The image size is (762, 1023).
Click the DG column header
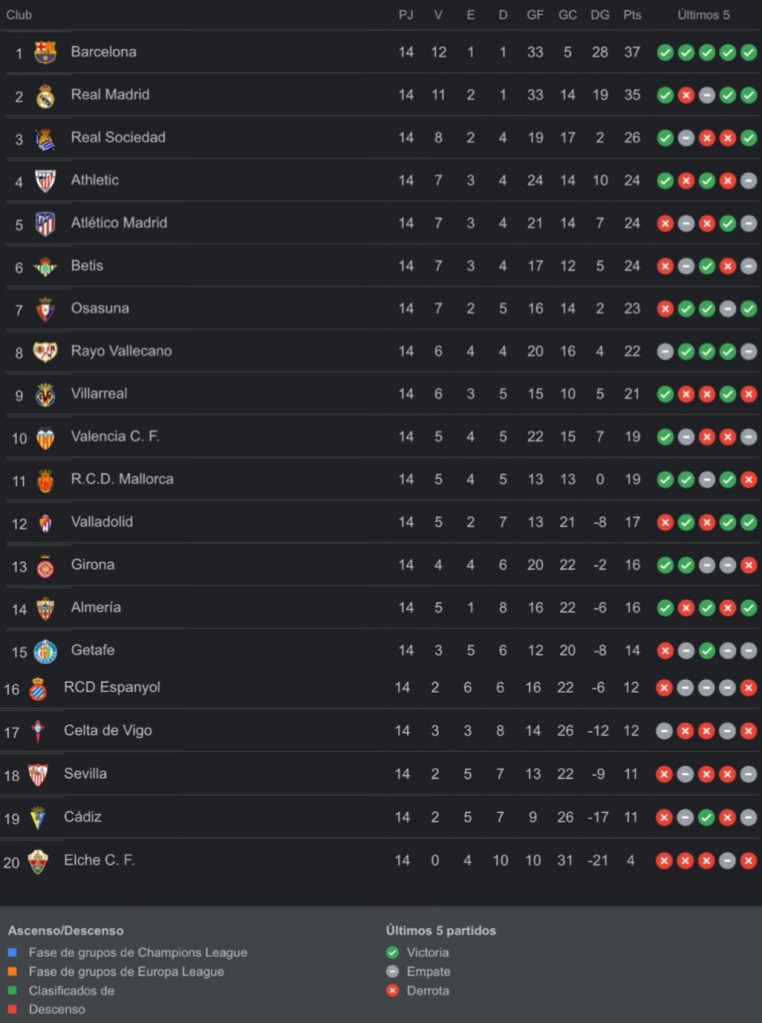[x=600, y=15]
